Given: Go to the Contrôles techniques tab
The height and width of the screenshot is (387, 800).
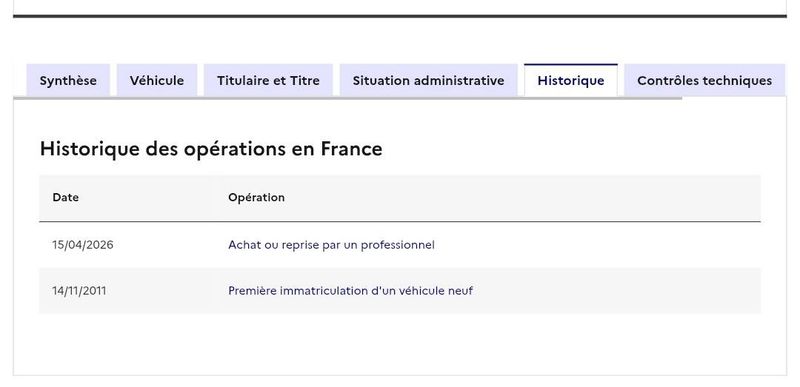Looking at the screenshot, I should pos(705,80).
